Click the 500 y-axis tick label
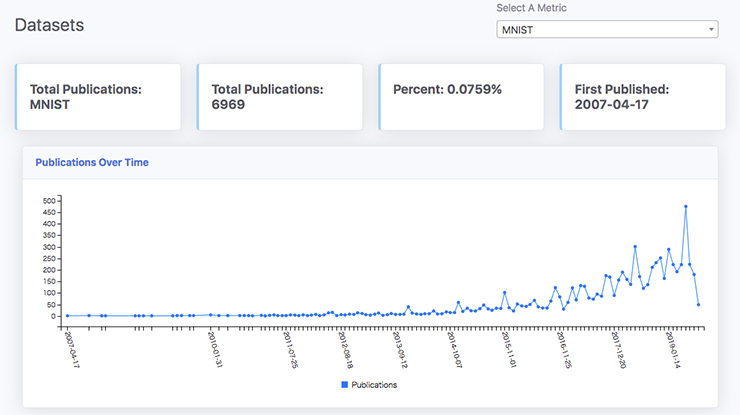The height and width of the screenshot is (415, 740). (48, 200)
